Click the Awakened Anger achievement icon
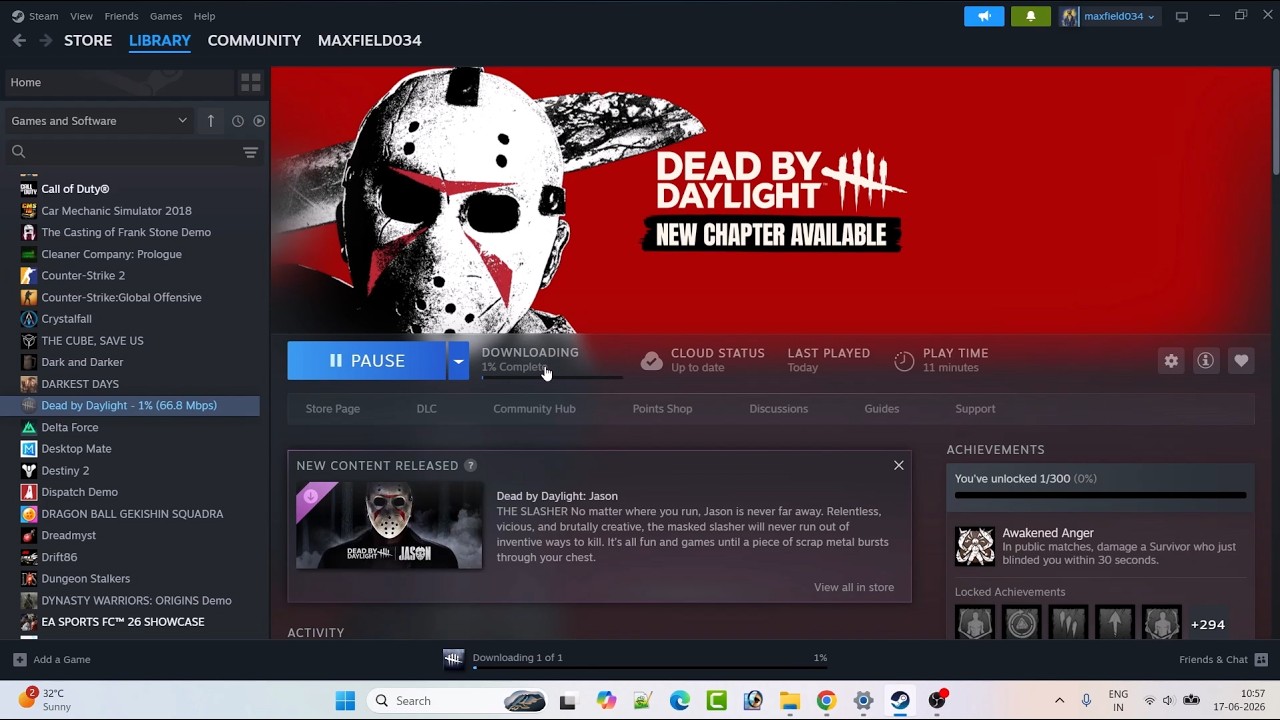The height and width of the screenshot is (720, 1280). coord(975,547)
